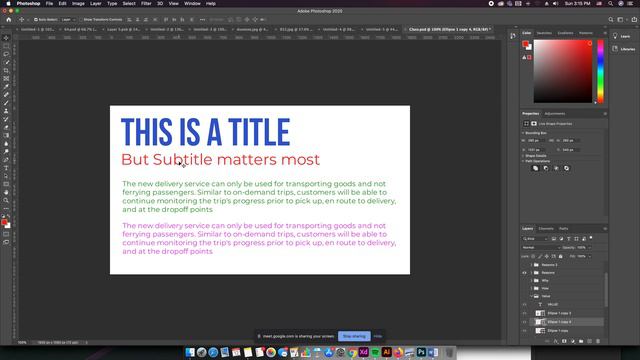Image resolution: width=640 pixels, height=360 pixels.
Task: Select the Clone Stamp tool
Action: click(x=6, y=111)
